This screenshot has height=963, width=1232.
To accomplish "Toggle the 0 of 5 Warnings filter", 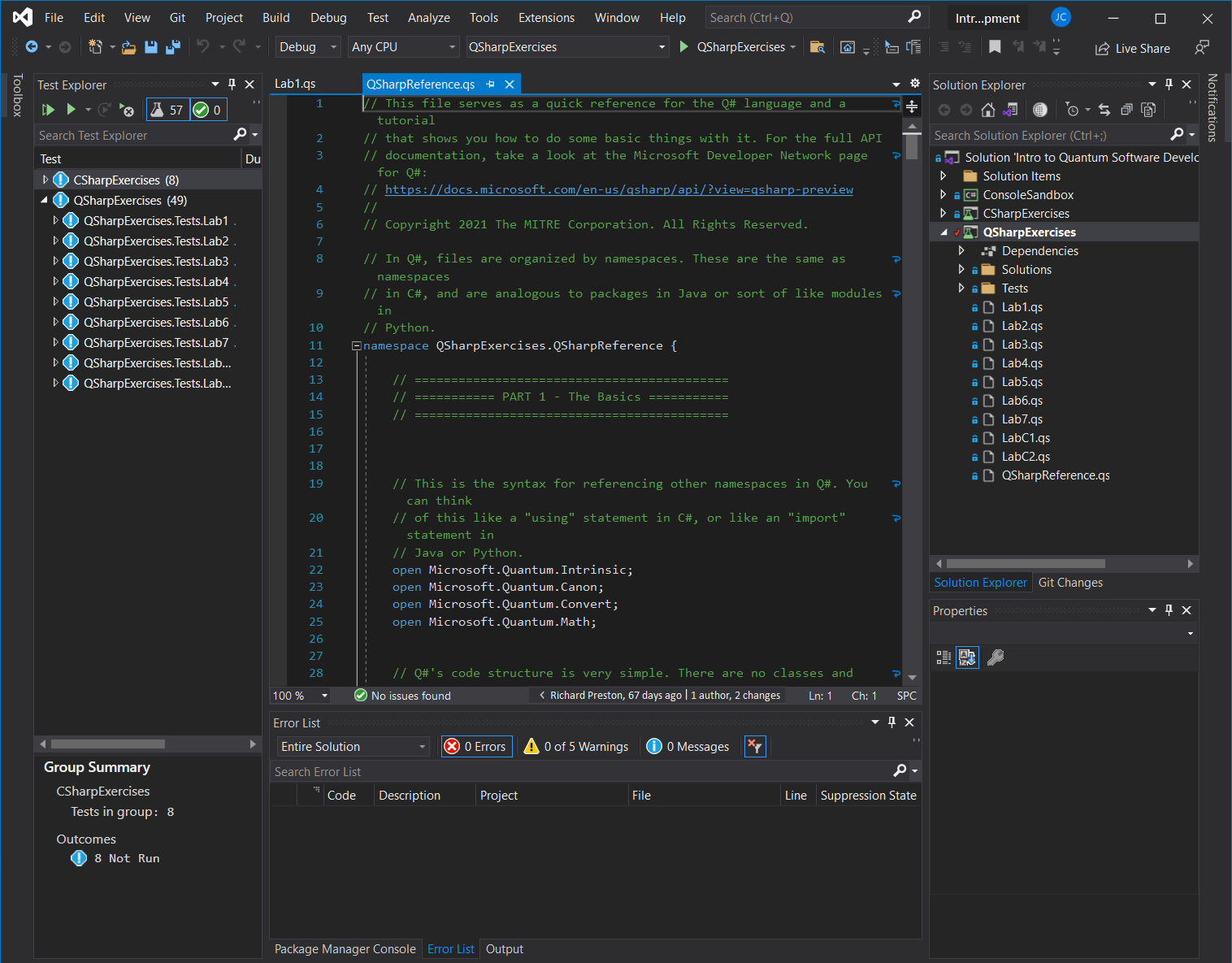I will [x=577, y=747].
